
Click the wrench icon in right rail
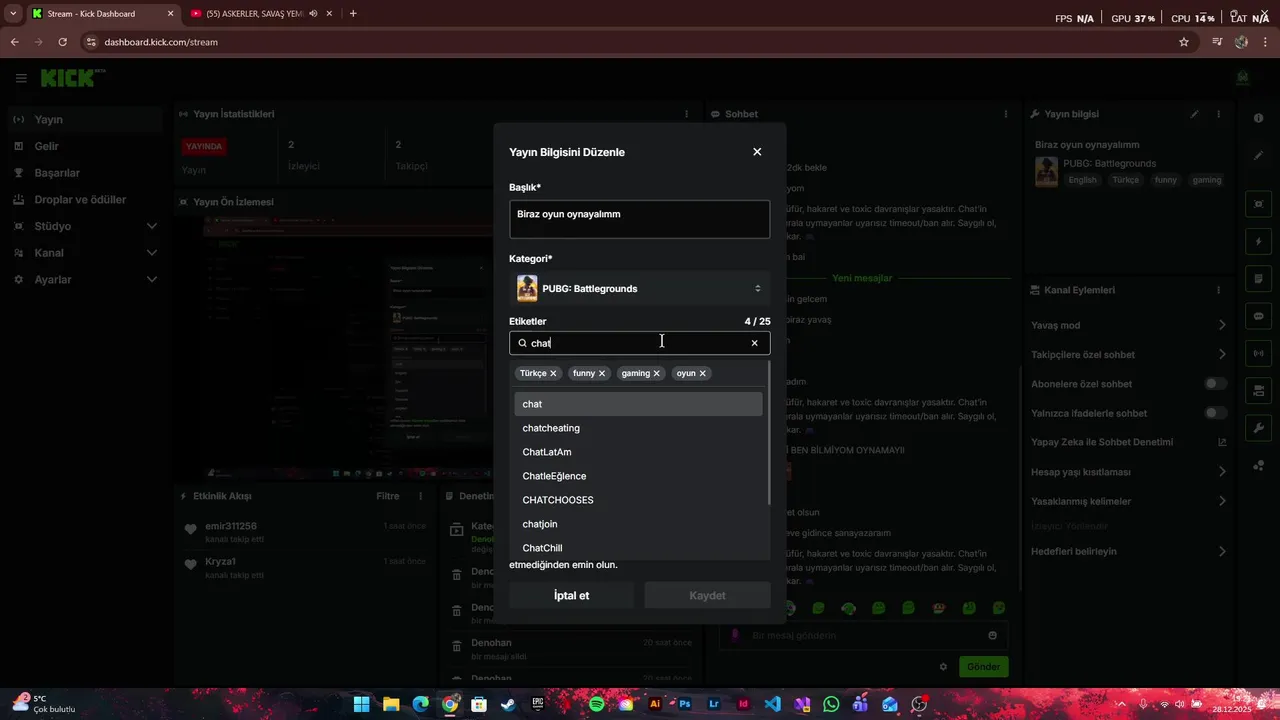coord(1259,428)
